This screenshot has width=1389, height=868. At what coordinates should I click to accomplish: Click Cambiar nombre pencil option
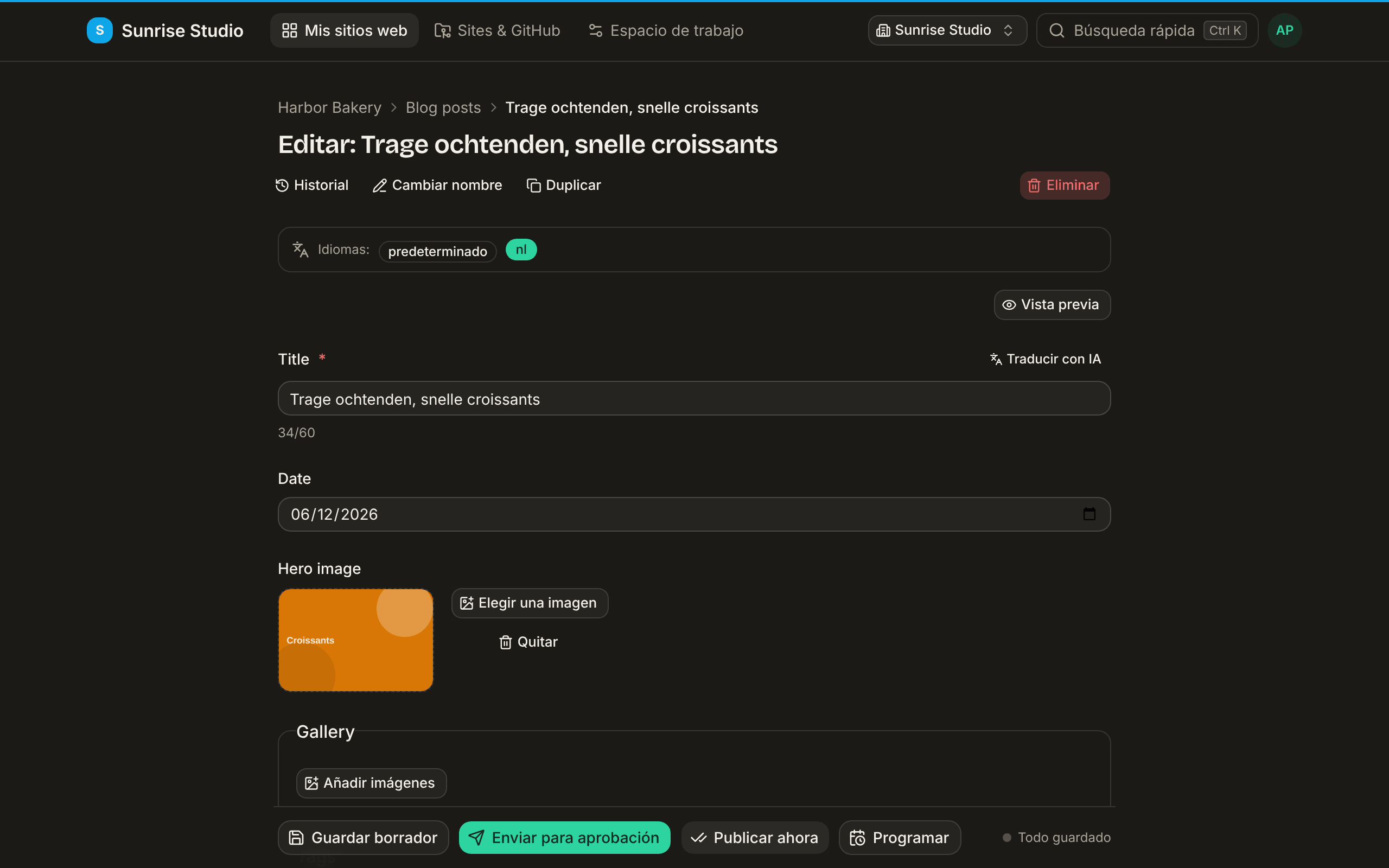pos(437,186)
